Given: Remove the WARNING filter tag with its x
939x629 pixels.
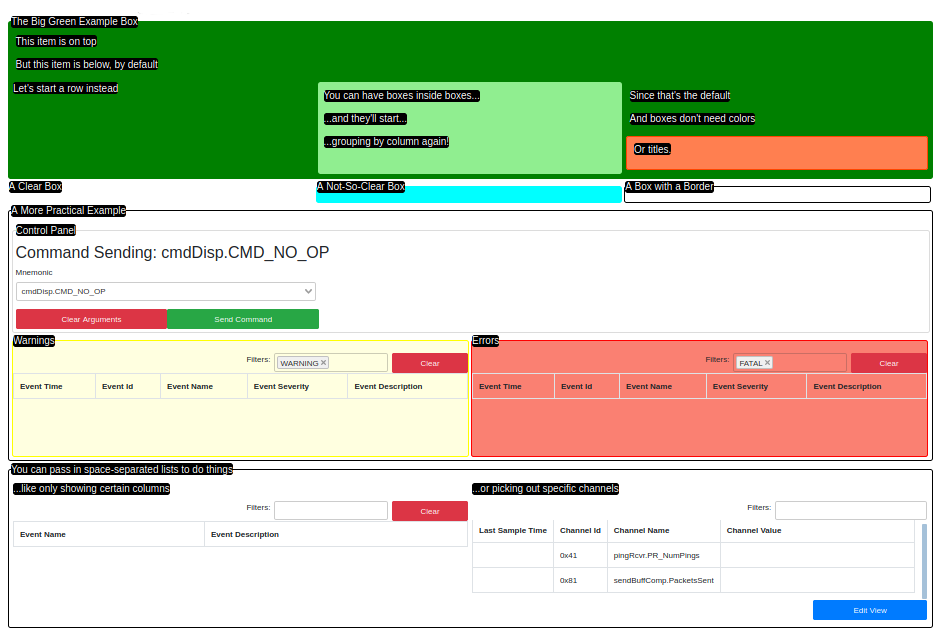Looking at the screenshot, I should point(324,363).
